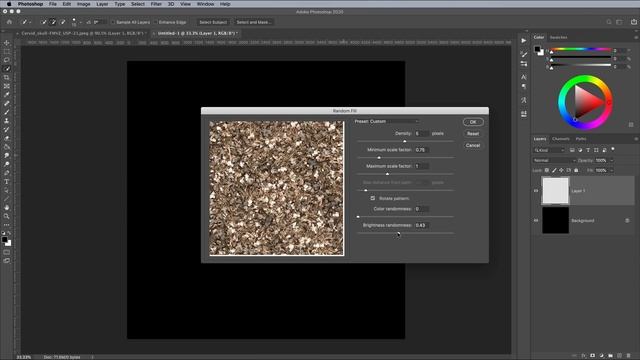Choose Subtract from selection brush mode
This screenshot has height=360, width=640.
pyautogui.click(x=63, y=22)
